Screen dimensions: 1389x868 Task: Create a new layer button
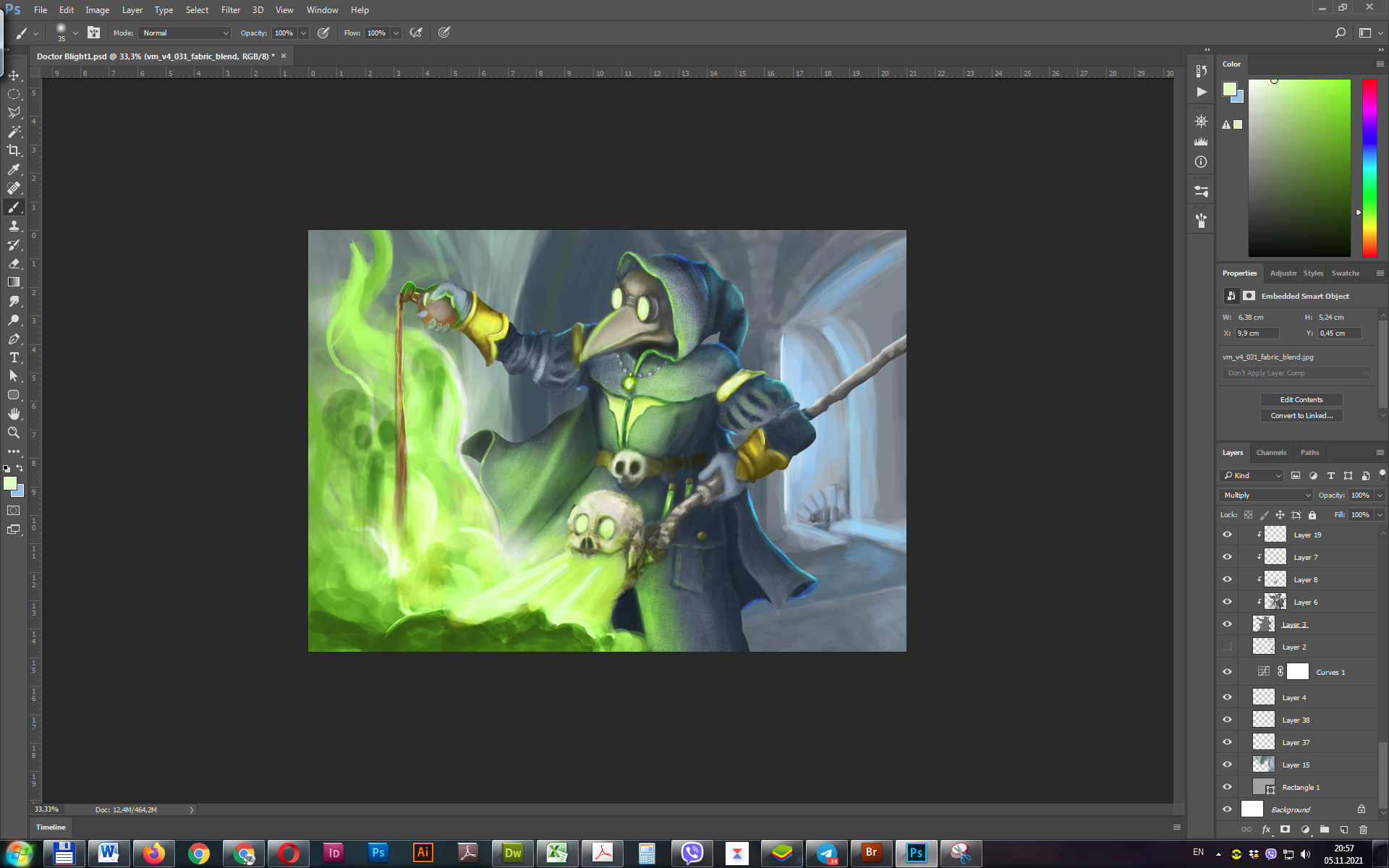pyautogui.click(x=1344, y=830)
